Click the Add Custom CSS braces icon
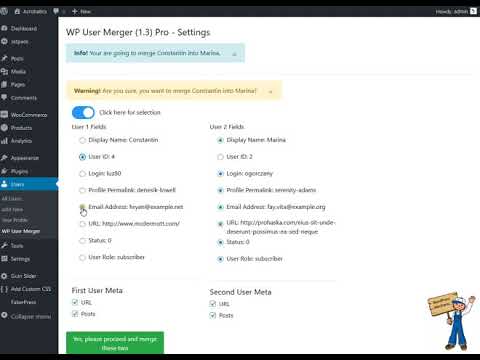This screenshot has height=360, width=480. click(4, 289)
